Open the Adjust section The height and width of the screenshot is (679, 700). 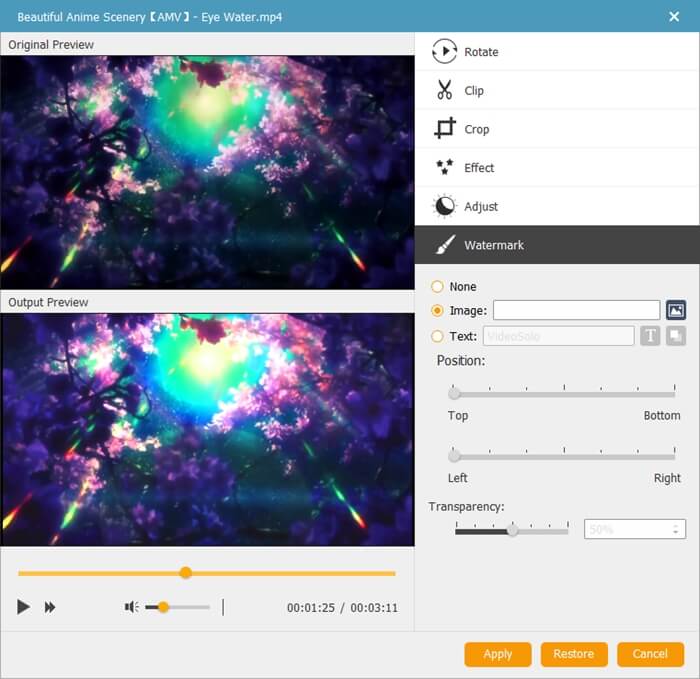[557, 206]
